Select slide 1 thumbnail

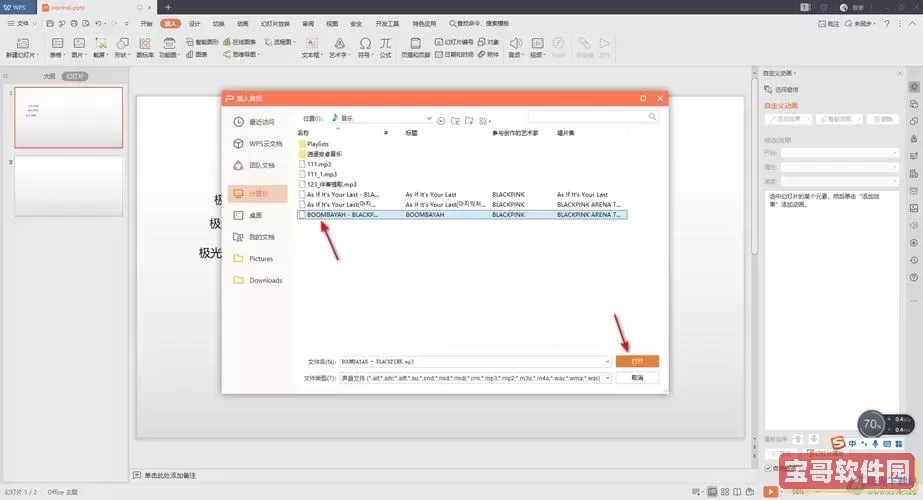(68, 117)
